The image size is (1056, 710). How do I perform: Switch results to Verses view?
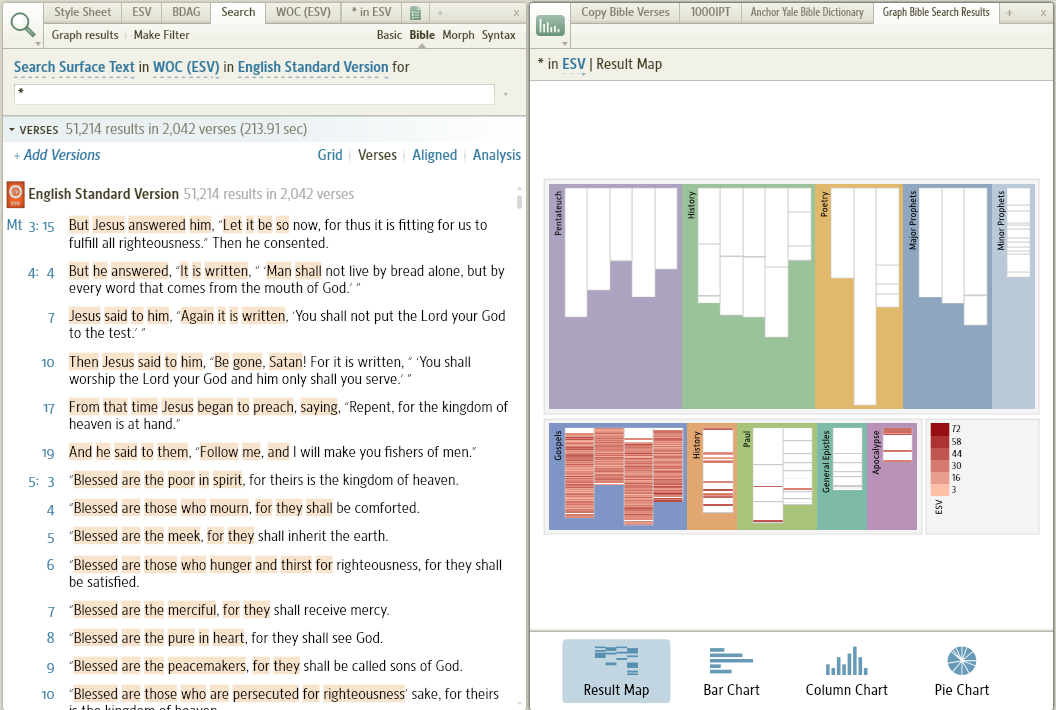point(377,155)
